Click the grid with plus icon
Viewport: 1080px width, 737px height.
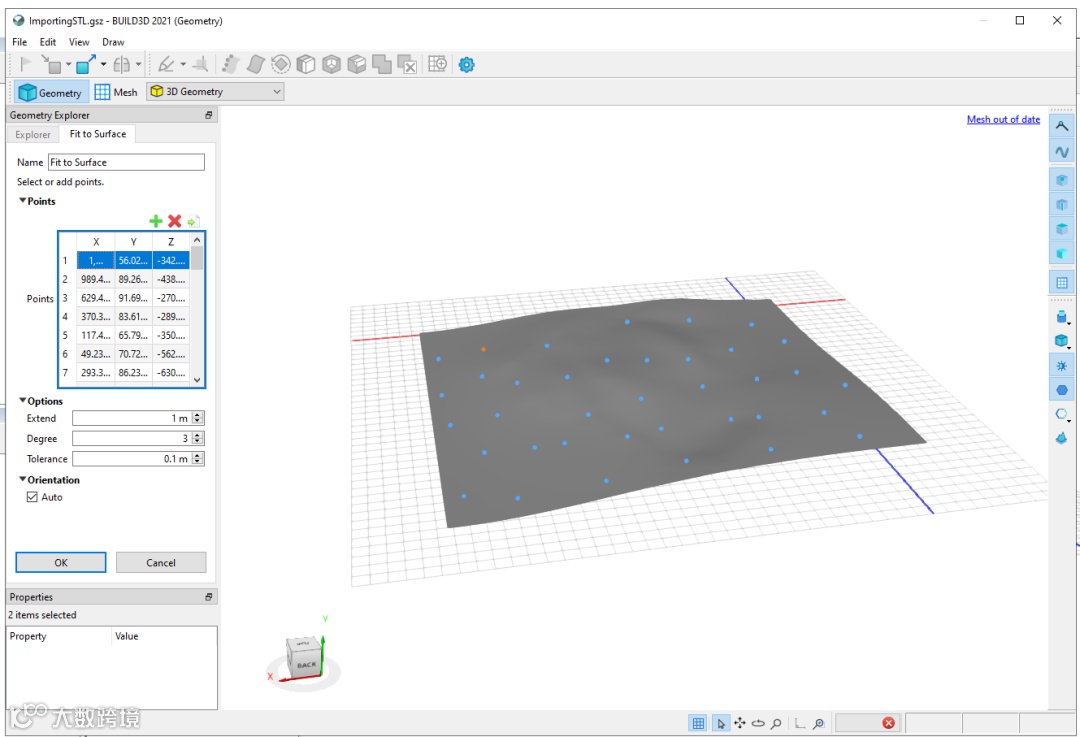pyautogui.click(x=437, y=65)
